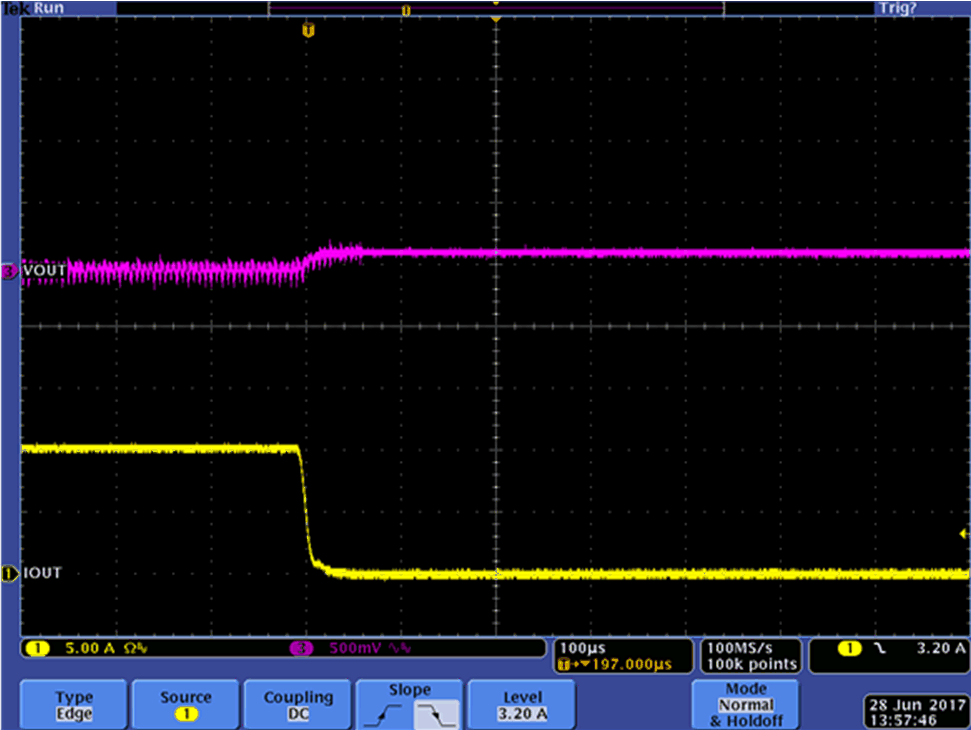Open the Coupling DC menu
Viewport: 971px width, 730px height.
coord(298,704)
